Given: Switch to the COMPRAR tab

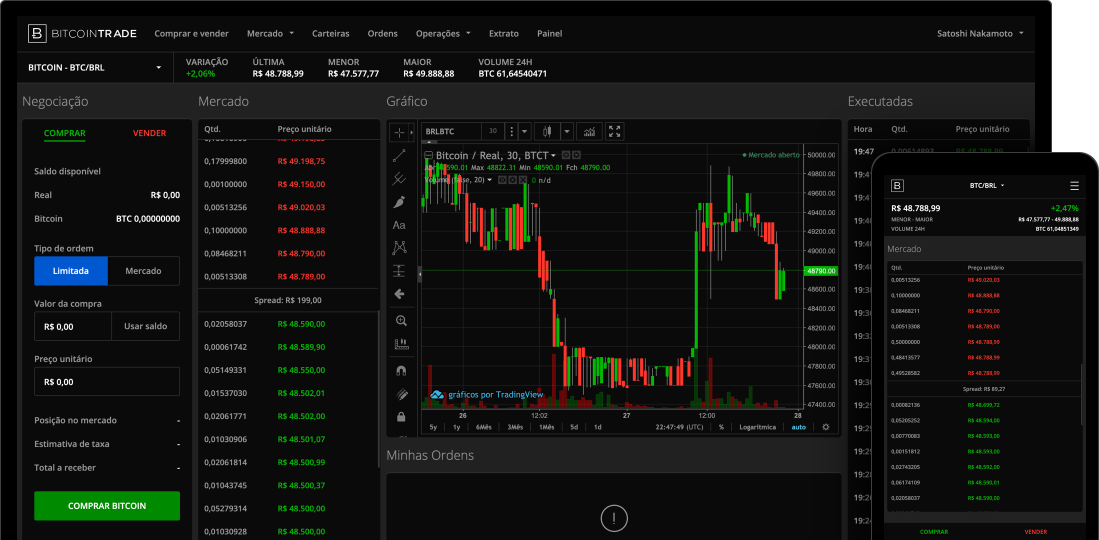Looking at the screenshot, I should coord(64,133).
